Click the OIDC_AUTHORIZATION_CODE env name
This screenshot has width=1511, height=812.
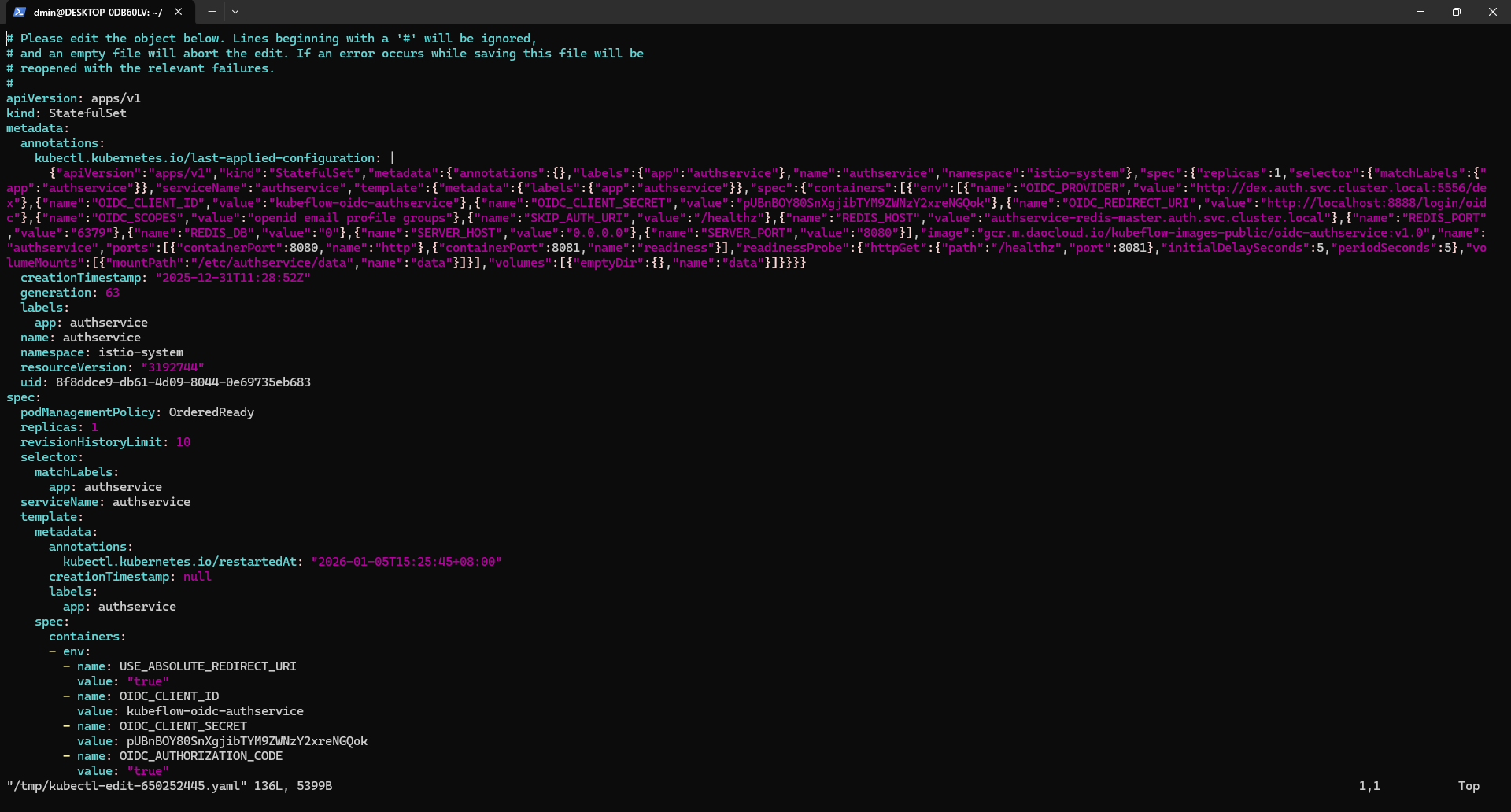coord(201,756)
